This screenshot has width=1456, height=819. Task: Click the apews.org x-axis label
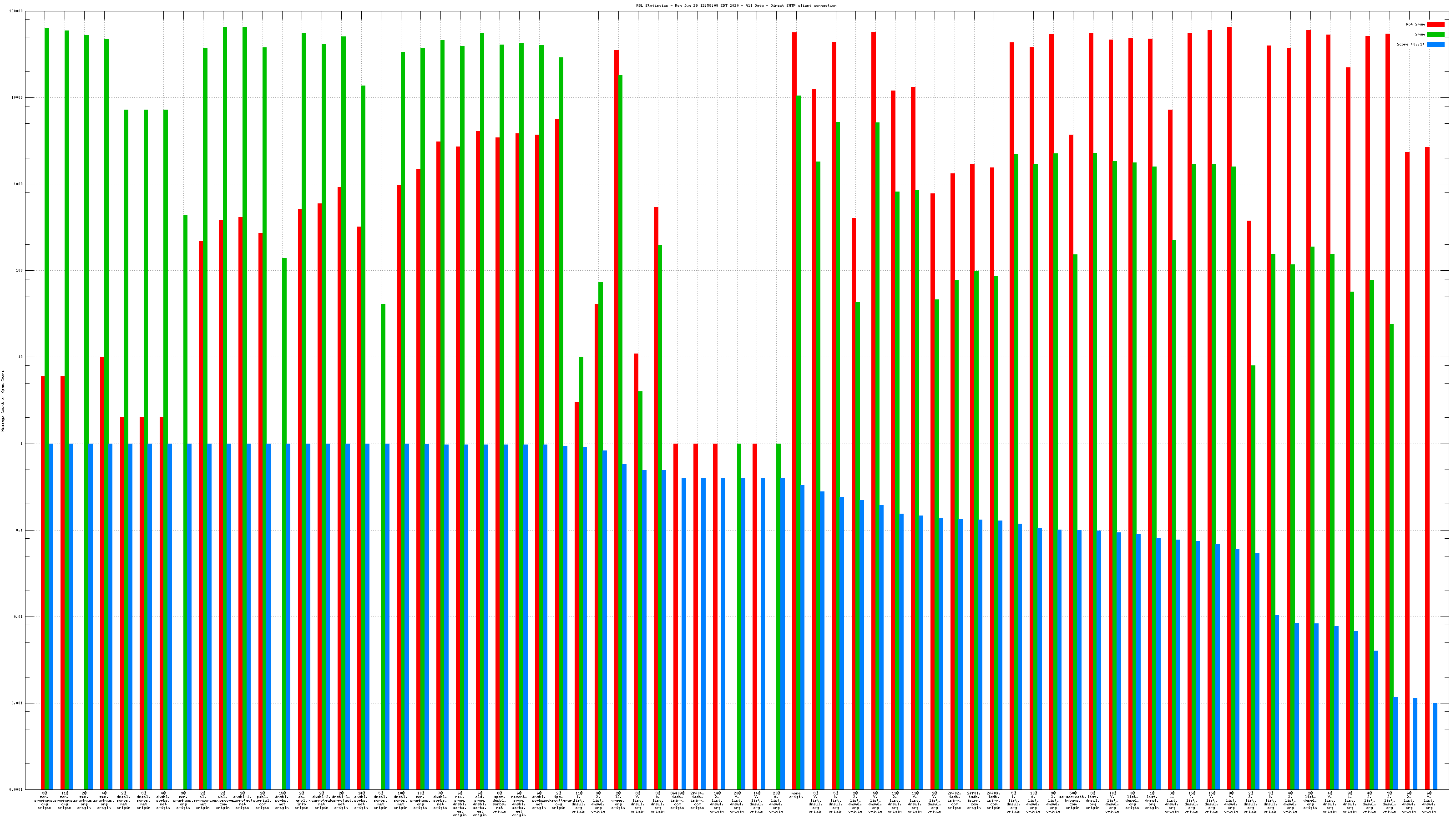click(x=618, y=801)
